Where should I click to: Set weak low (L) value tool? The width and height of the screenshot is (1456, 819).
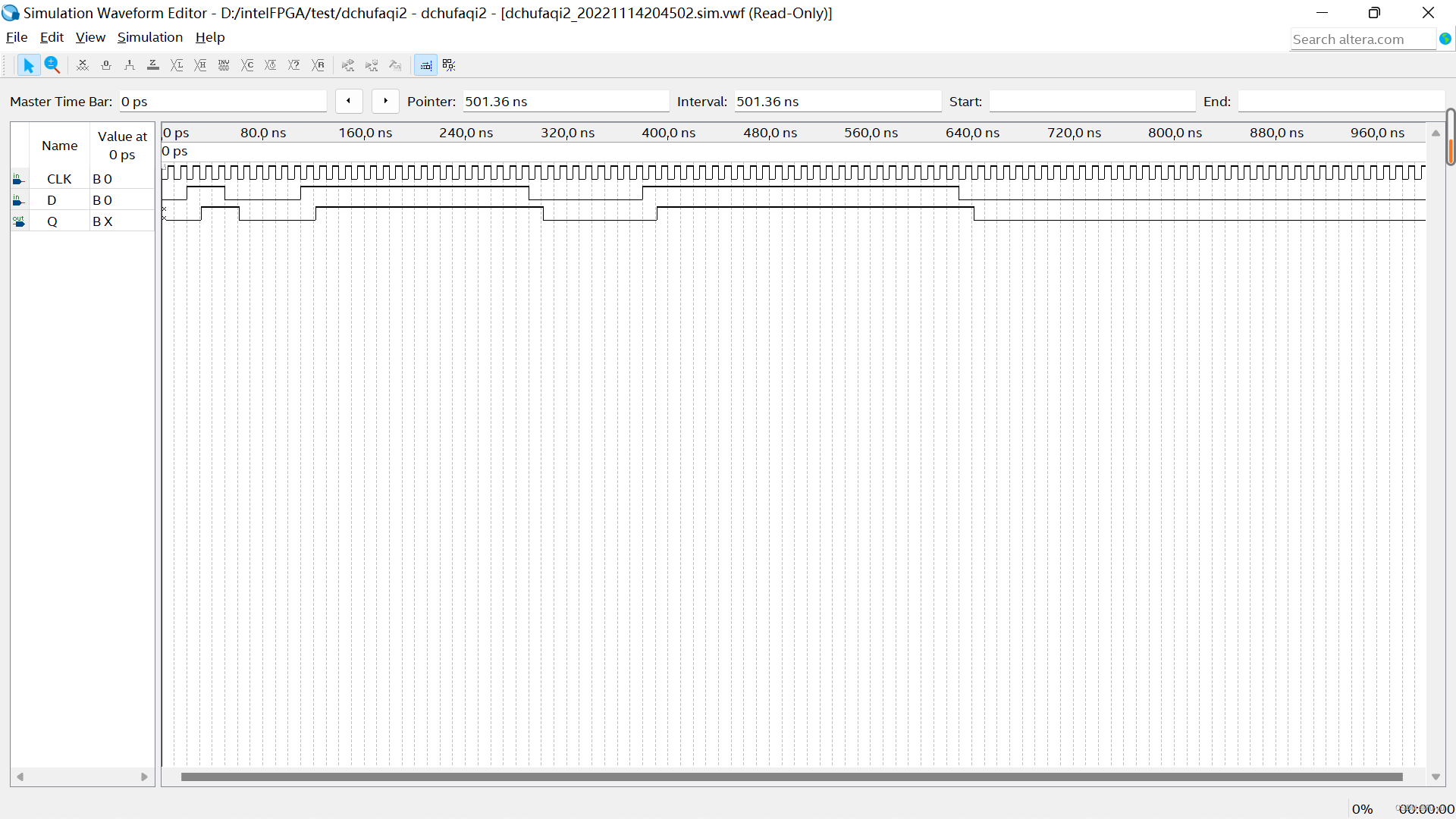pos(177,65)
